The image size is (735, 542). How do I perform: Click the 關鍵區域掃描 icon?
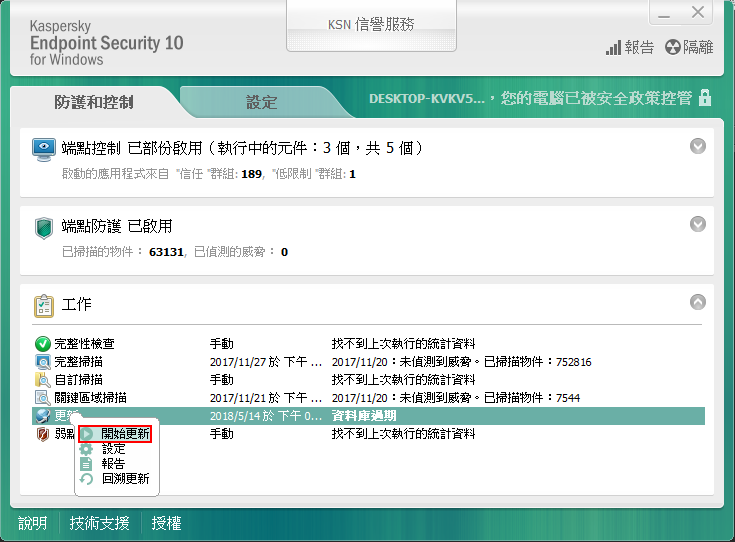pos(43,398)
